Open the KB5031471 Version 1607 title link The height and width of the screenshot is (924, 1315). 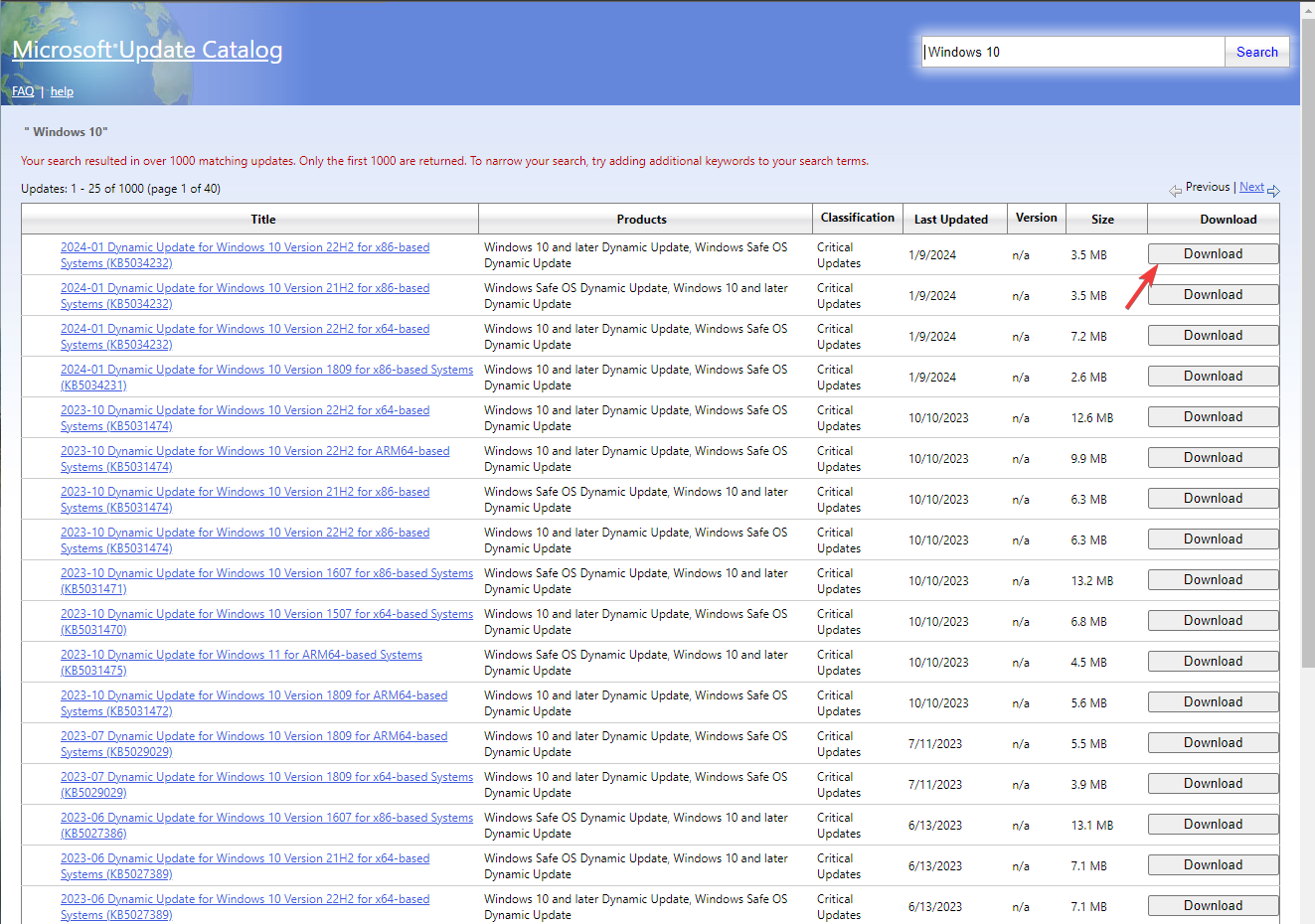point(266,581)
